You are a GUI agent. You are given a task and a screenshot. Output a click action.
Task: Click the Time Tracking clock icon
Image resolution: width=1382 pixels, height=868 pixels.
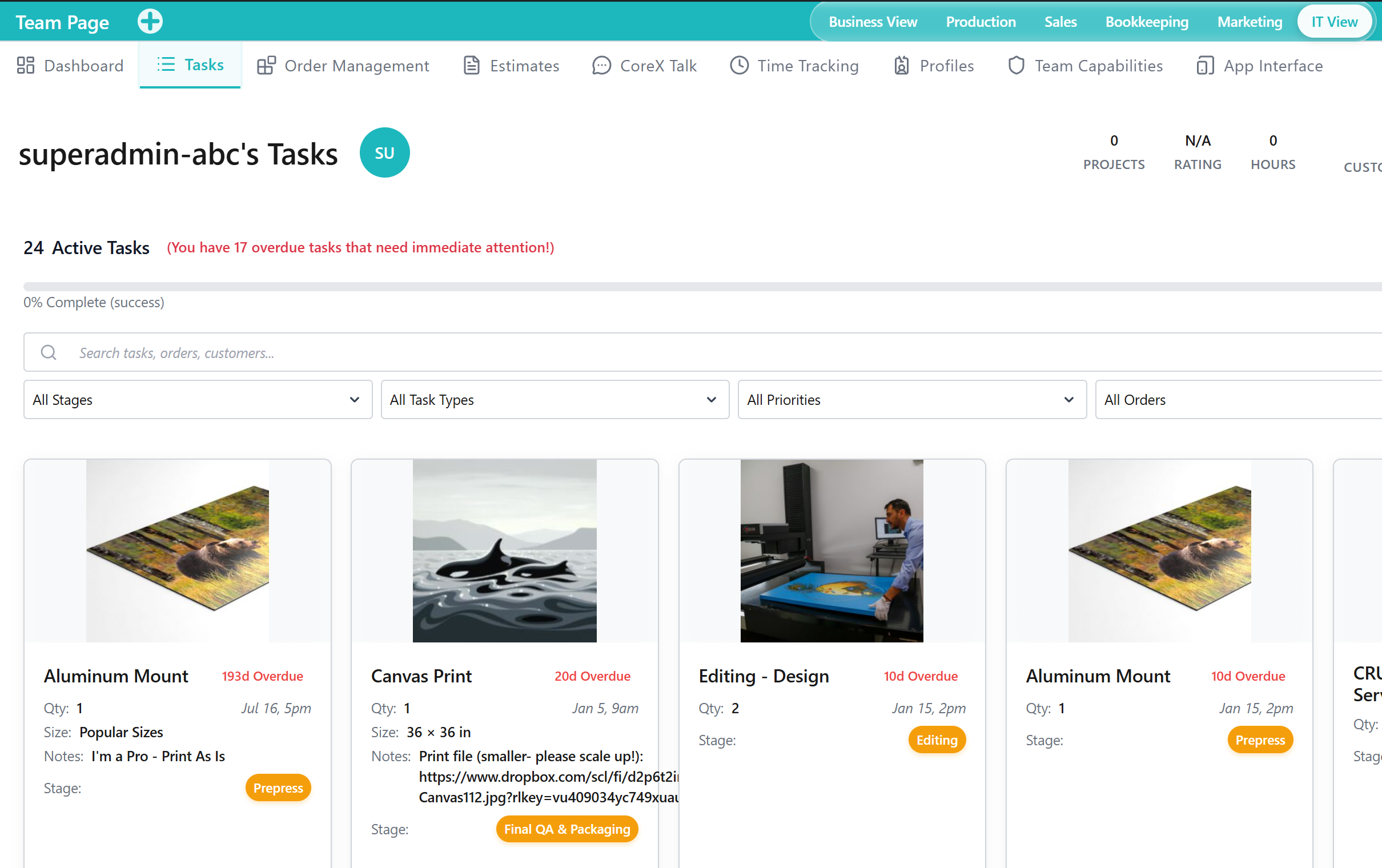[738, 65]
